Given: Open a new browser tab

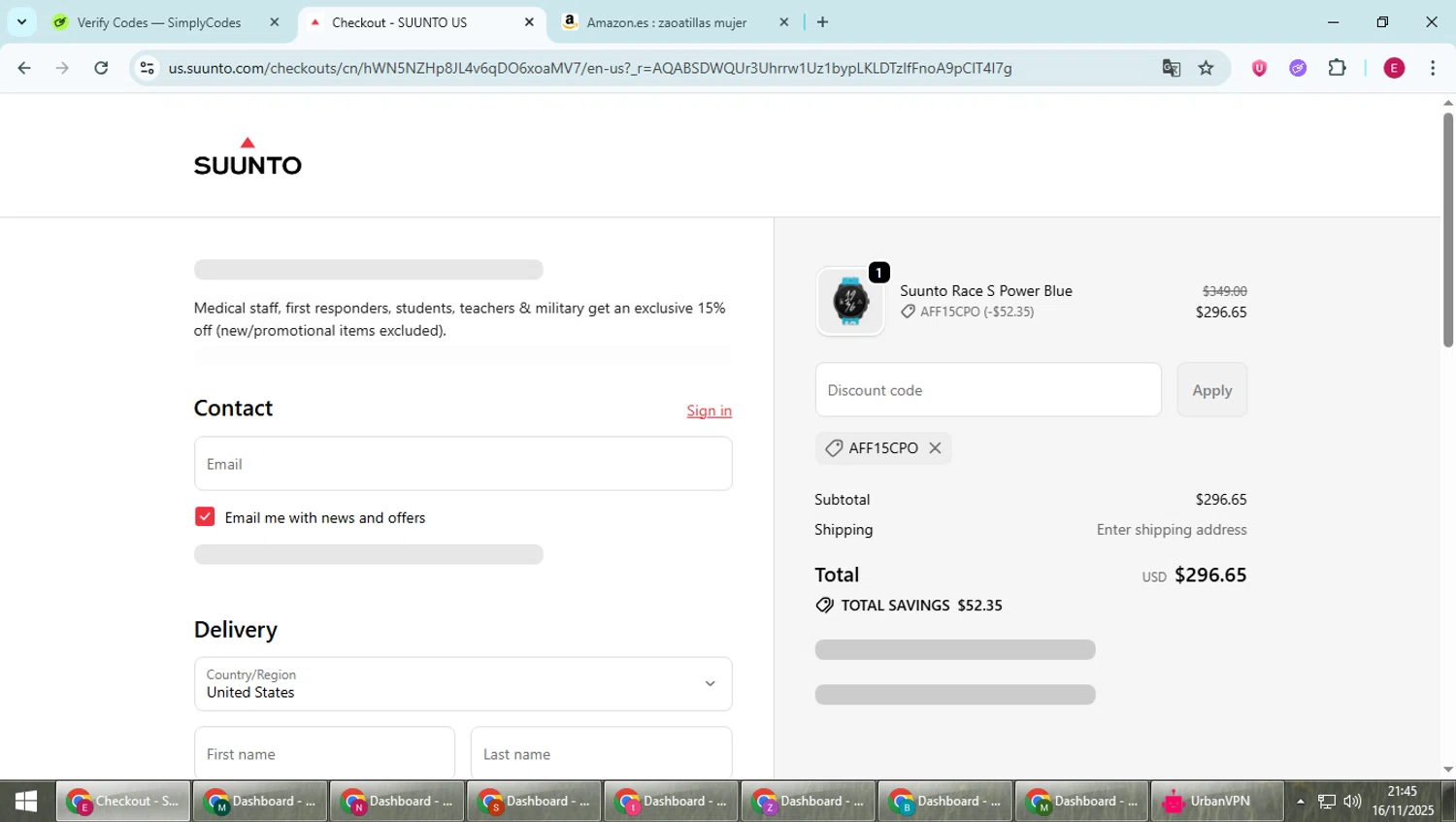Looking at the screenshot, I should click(x=822, y=22).
